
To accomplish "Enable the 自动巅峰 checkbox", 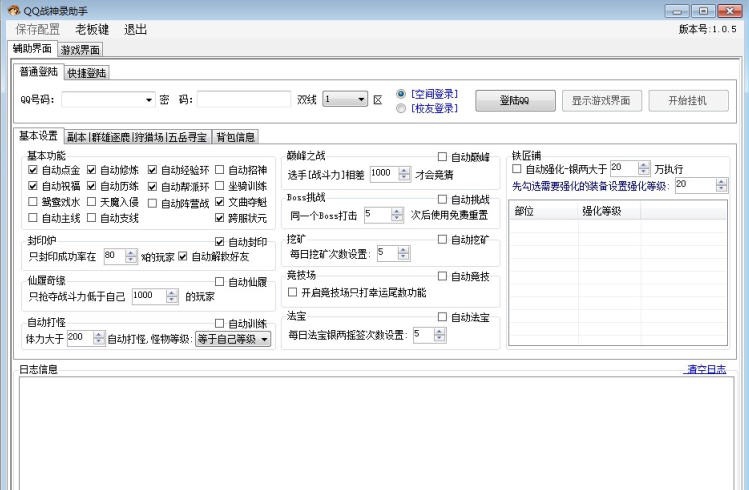I will (x=443, y=157).
